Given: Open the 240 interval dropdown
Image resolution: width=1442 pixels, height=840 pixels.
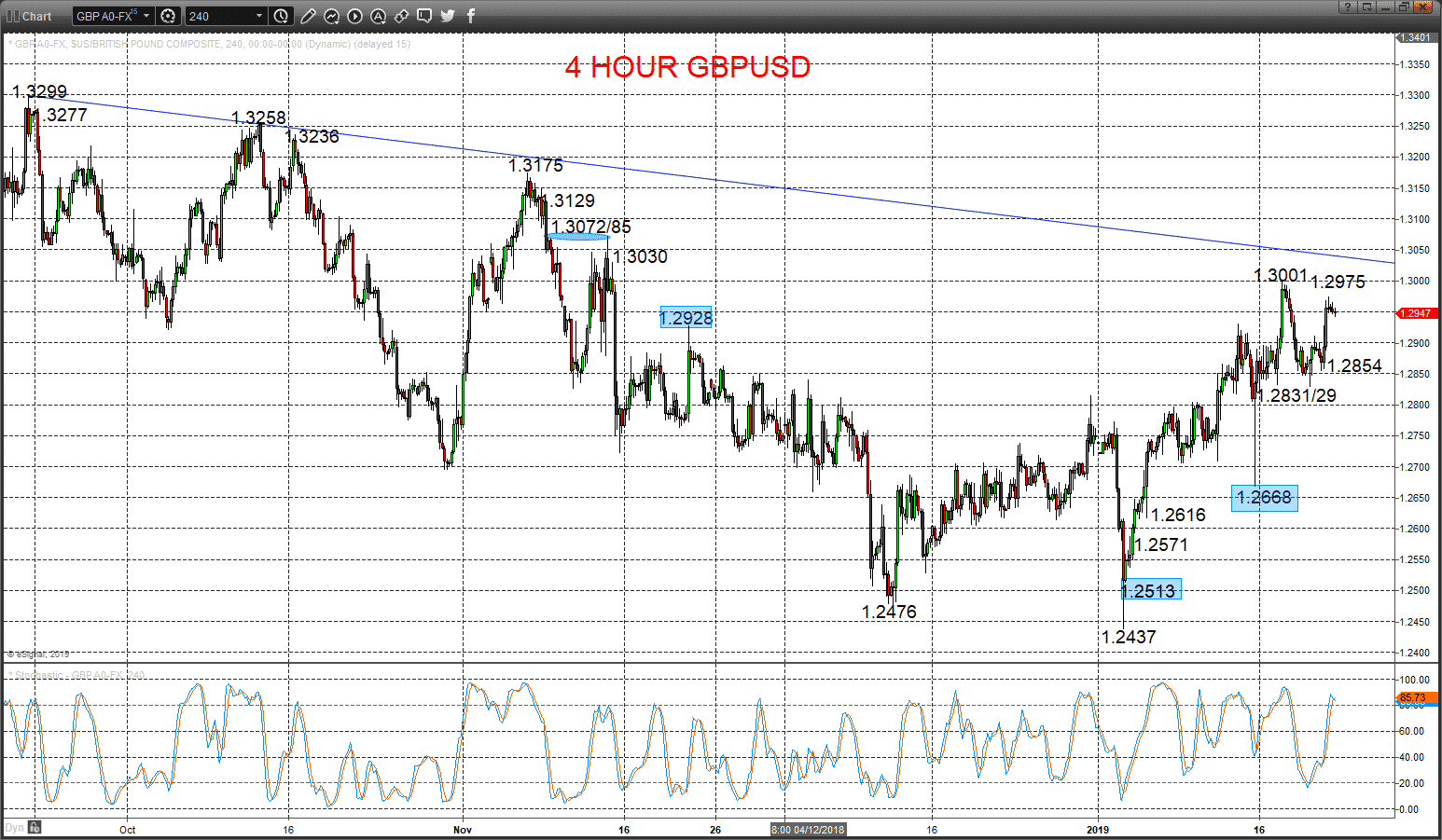Looking at the screenshot, I should tap(258, 16).
